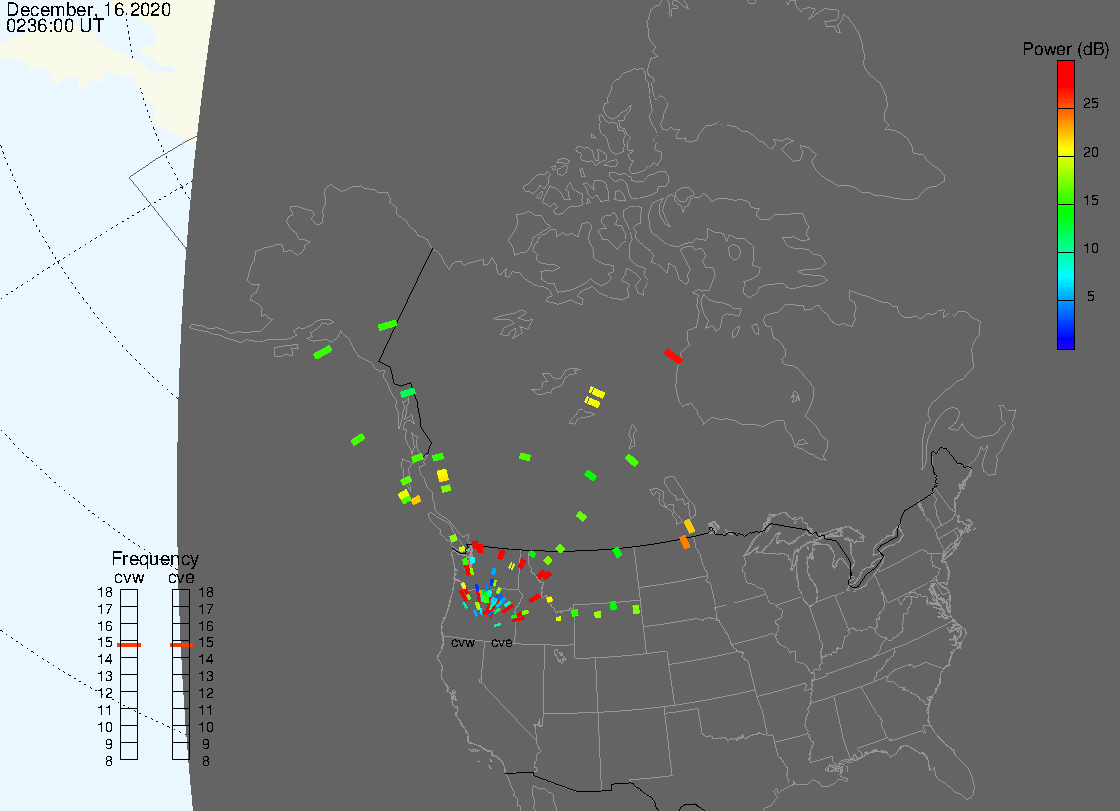Click the 25 dB mark on color scale
The width and height of the screenshot is (1120, 811).
pyautogui.click(x=1091, y=104)
